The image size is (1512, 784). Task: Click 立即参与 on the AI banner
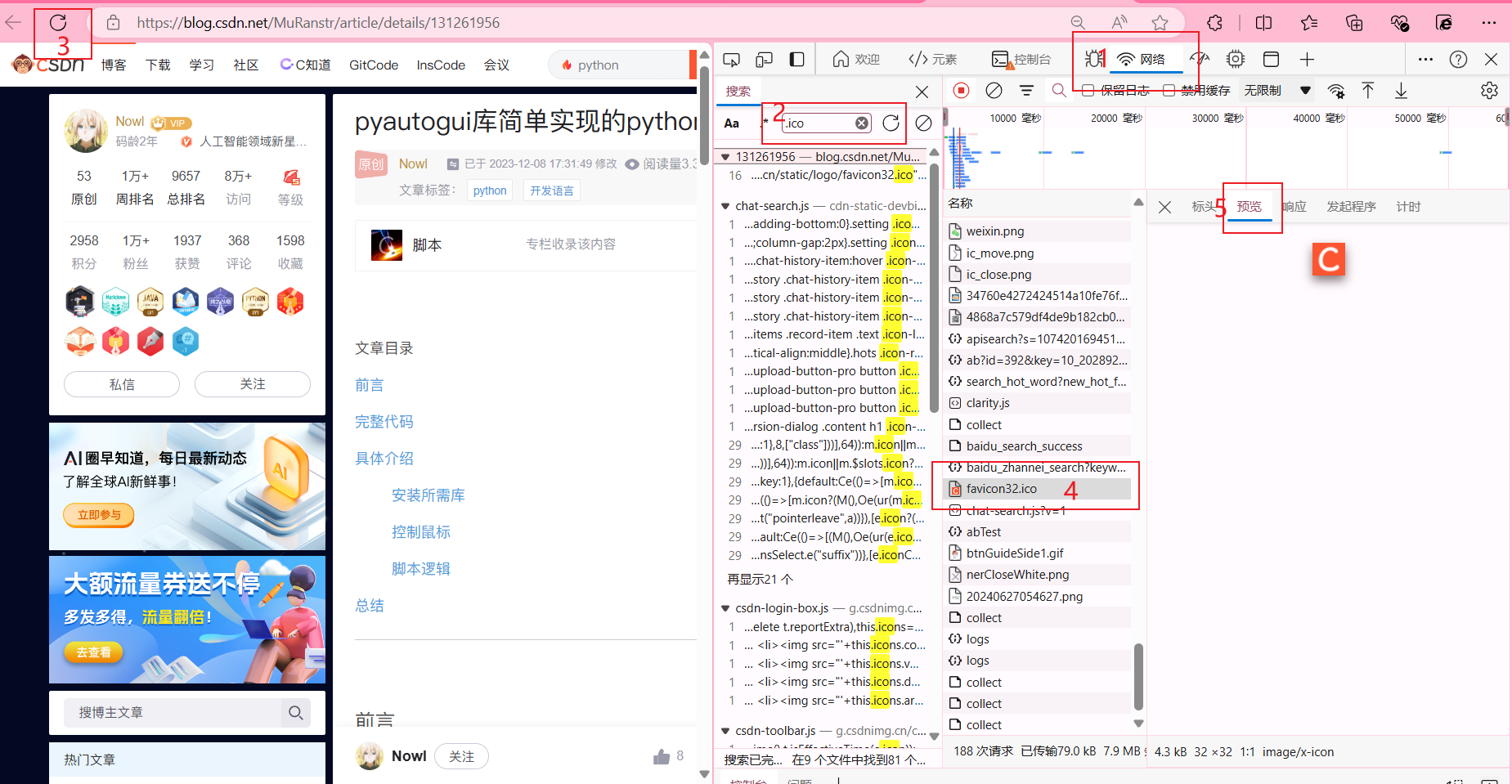99,515
